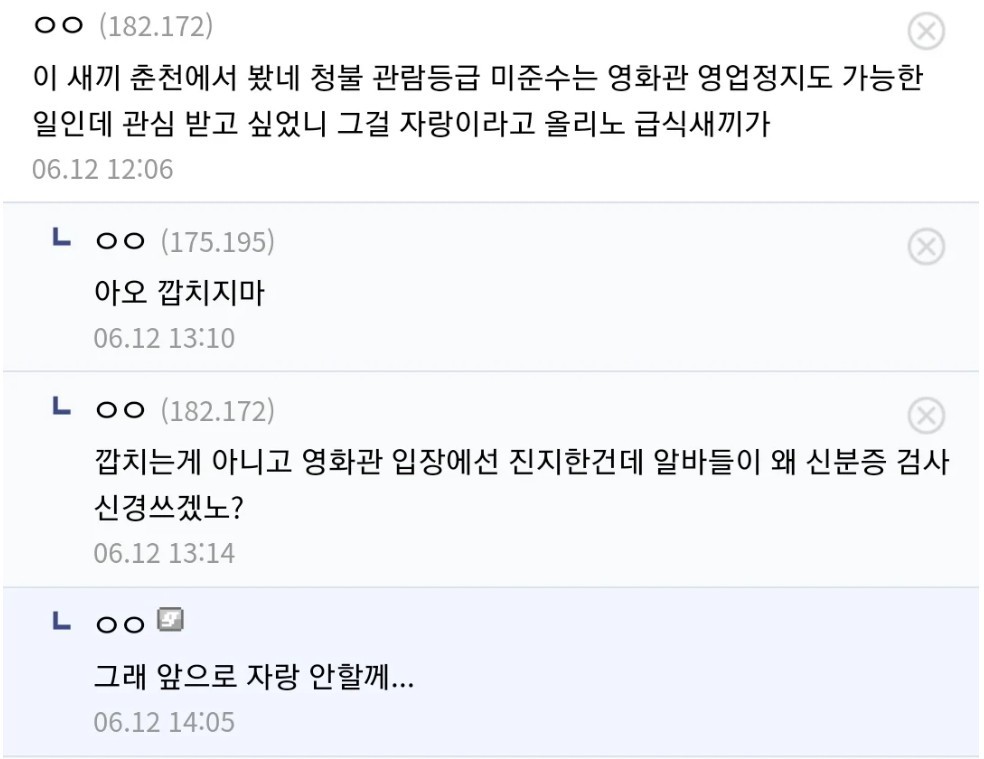Screen dimensions: 984x759
Task: Click the comment "그래 앞으로 자랑 안할께..."
Action: point(253,677)
